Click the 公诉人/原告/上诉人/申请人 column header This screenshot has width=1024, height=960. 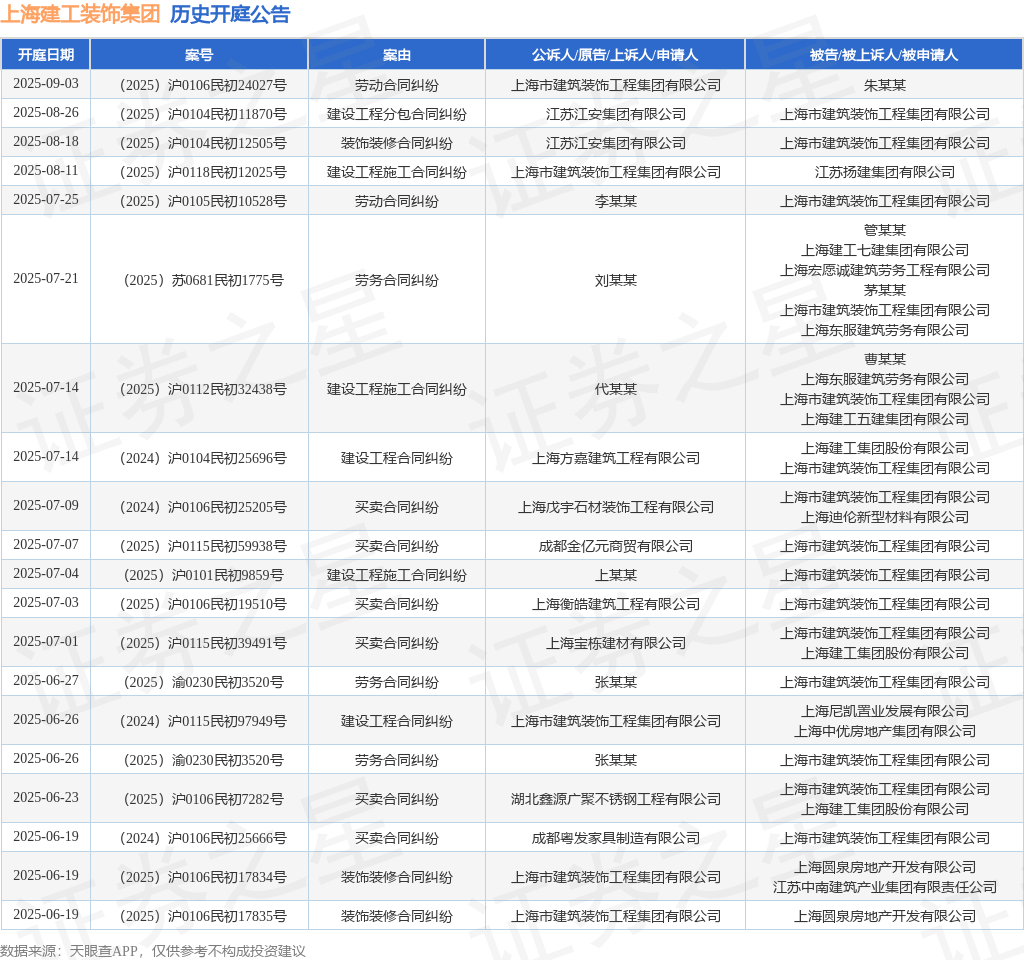pos(615,55)
